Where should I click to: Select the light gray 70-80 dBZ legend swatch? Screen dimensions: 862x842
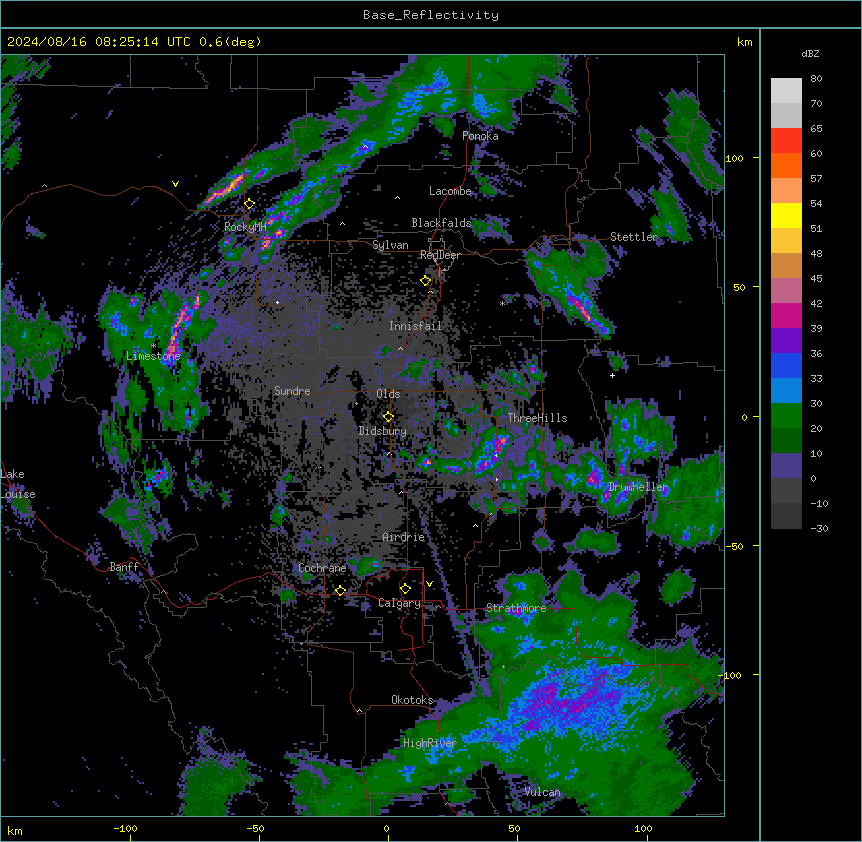click(786, 90)
